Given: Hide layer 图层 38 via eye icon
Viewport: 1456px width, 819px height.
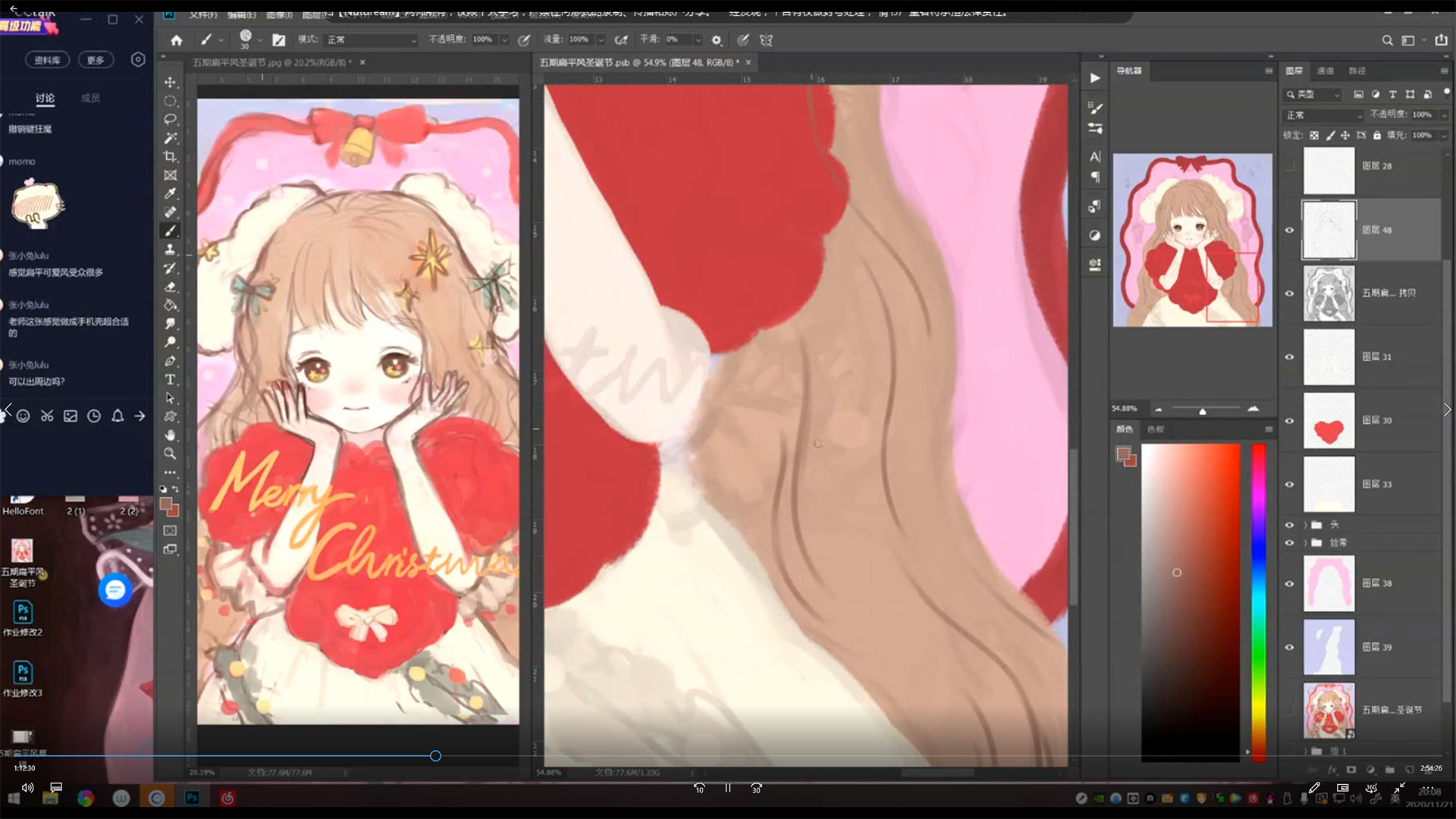Looking at the screenshot, I should pos(1289,583).
